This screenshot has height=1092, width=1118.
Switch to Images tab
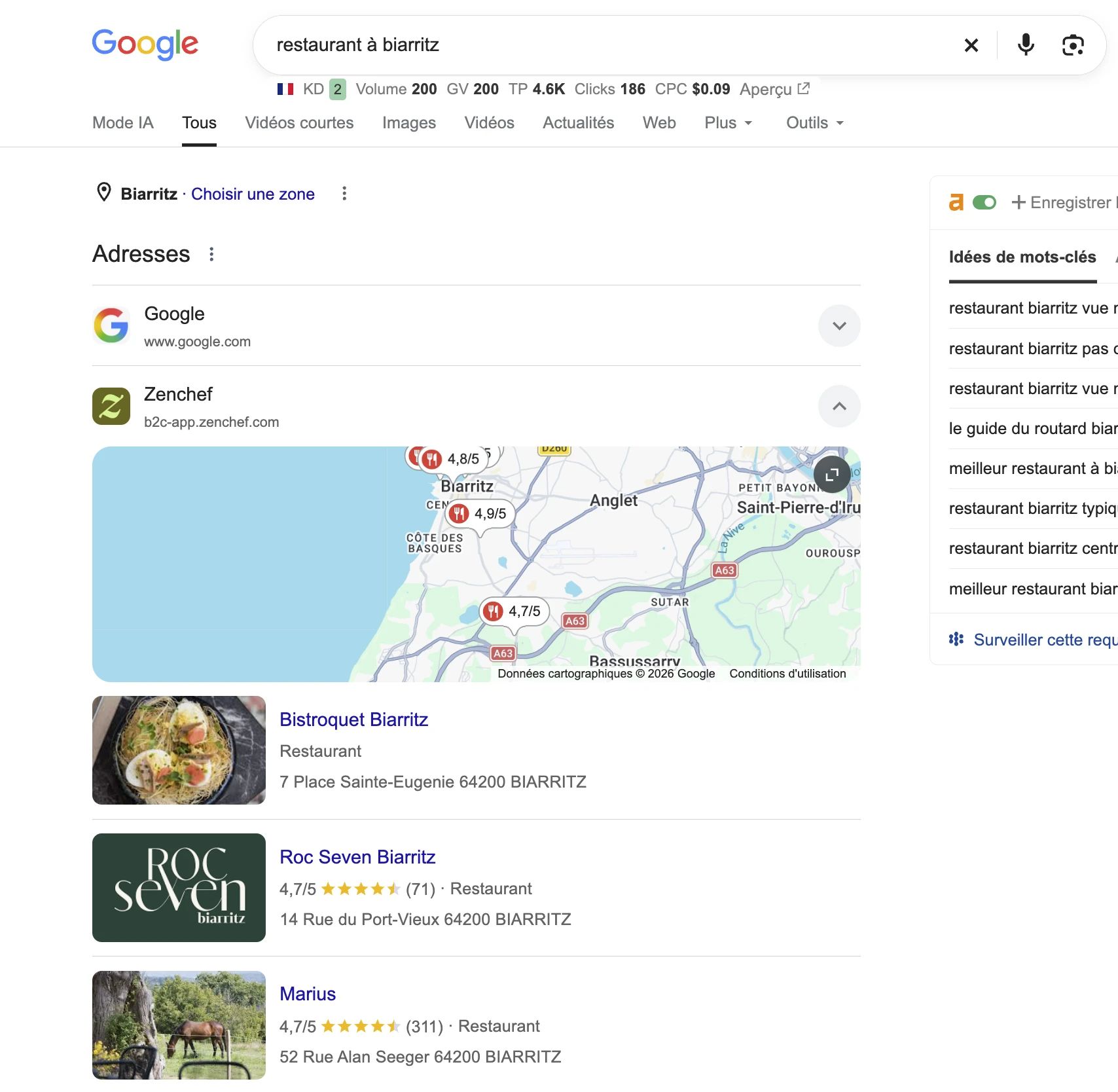(409, 123)
